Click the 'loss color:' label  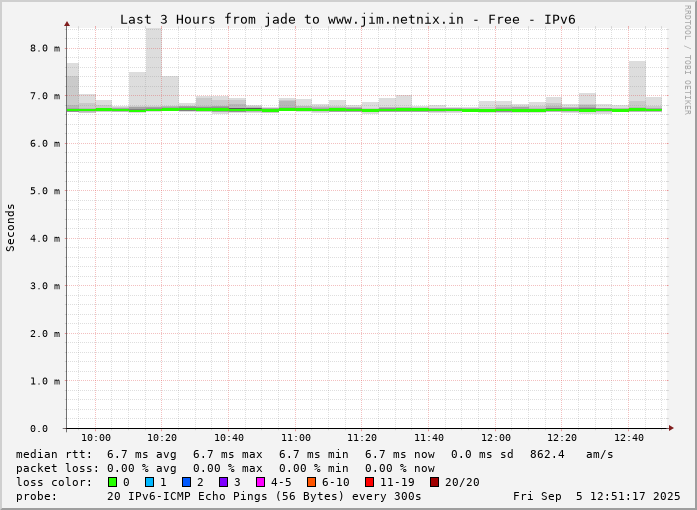[x=54, y=482]
